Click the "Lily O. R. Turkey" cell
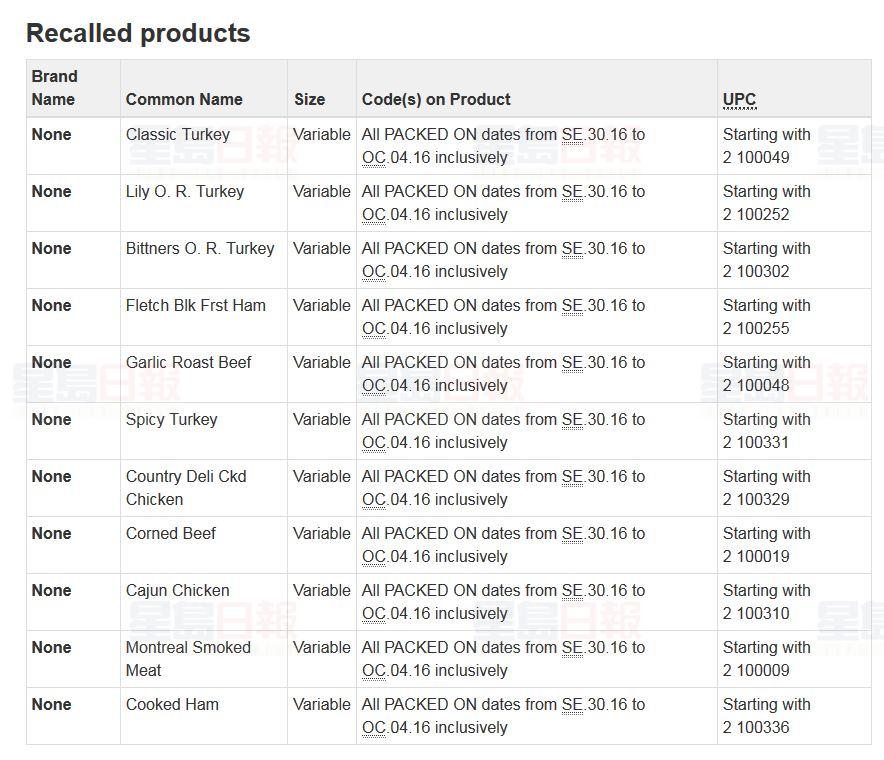 [185, 191]
